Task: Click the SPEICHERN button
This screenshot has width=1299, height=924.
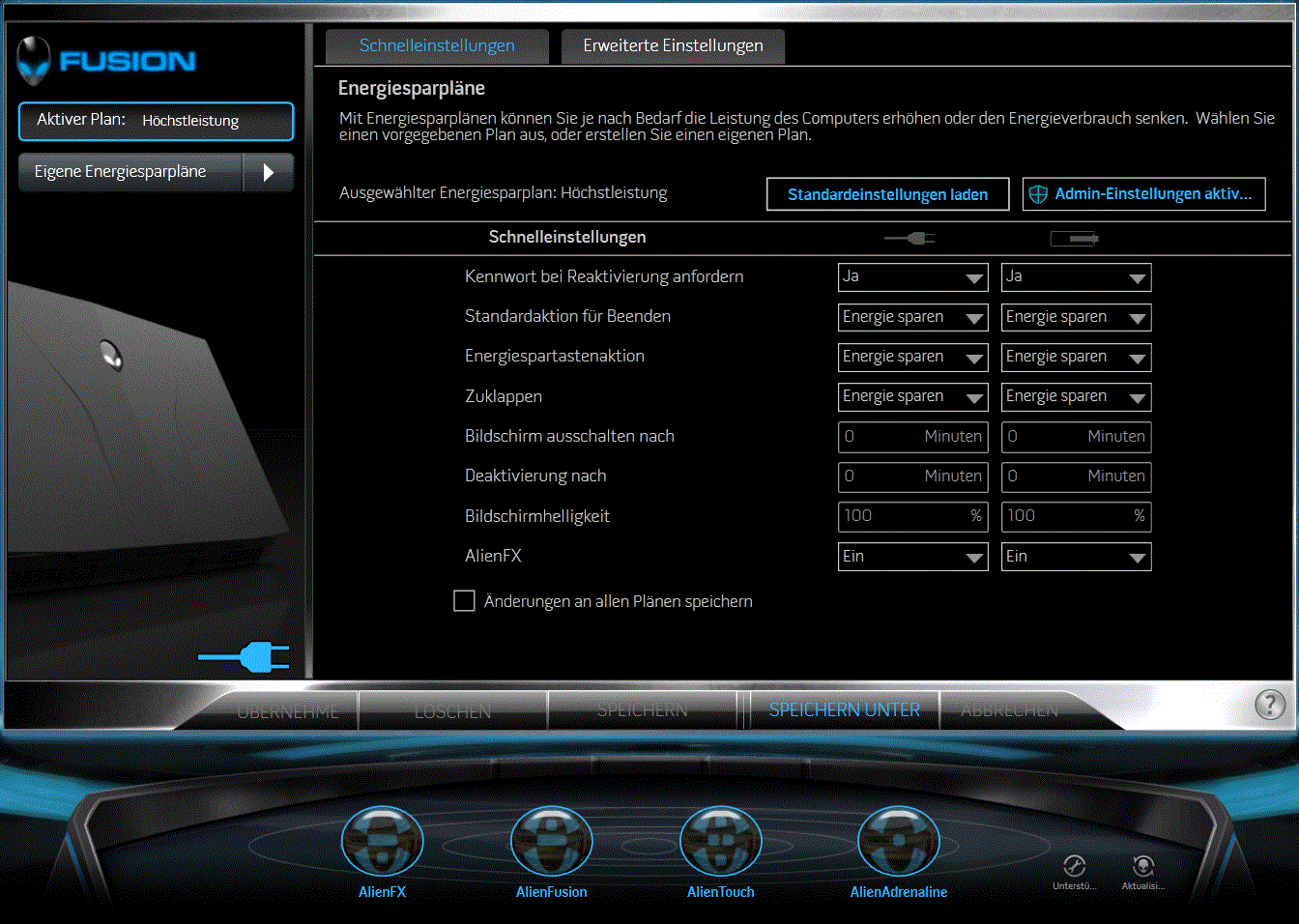Action: (643, 710)
